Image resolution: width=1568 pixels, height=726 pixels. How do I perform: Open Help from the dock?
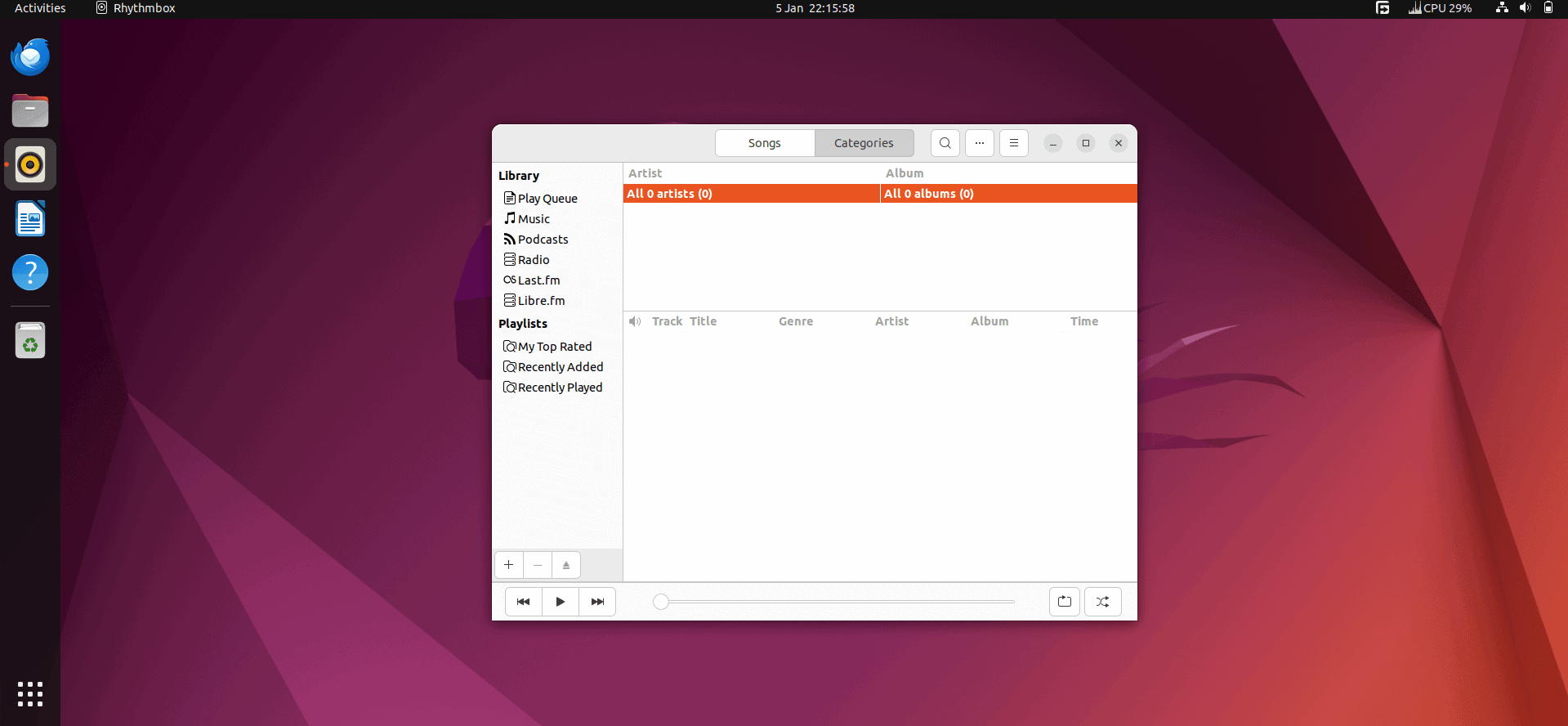30,272
